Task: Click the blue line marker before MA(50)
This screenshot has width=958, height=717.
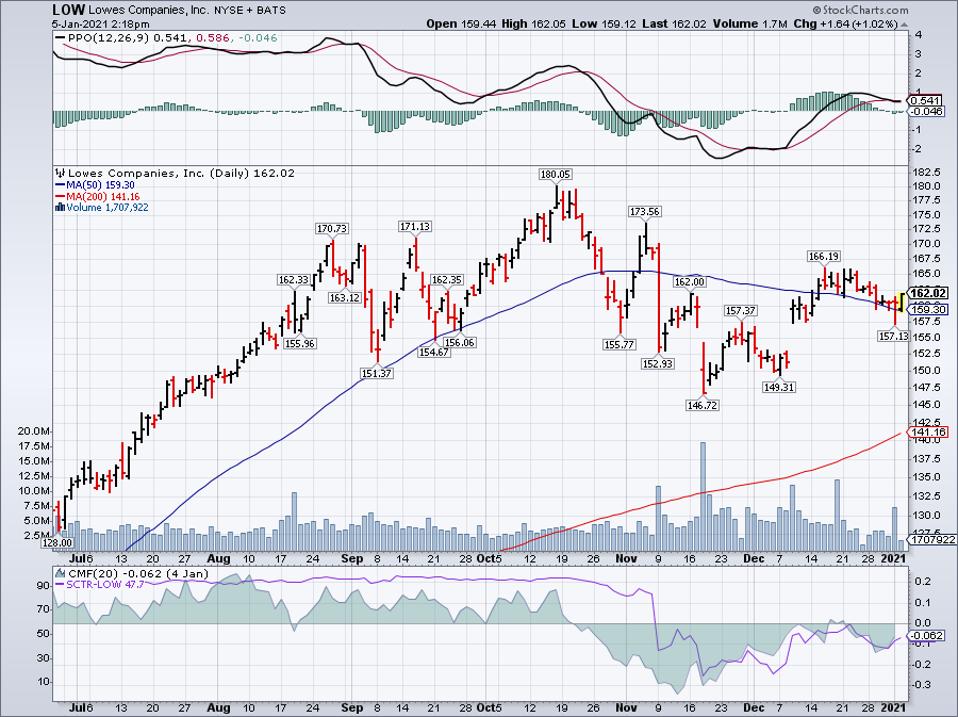Action: 60,185
